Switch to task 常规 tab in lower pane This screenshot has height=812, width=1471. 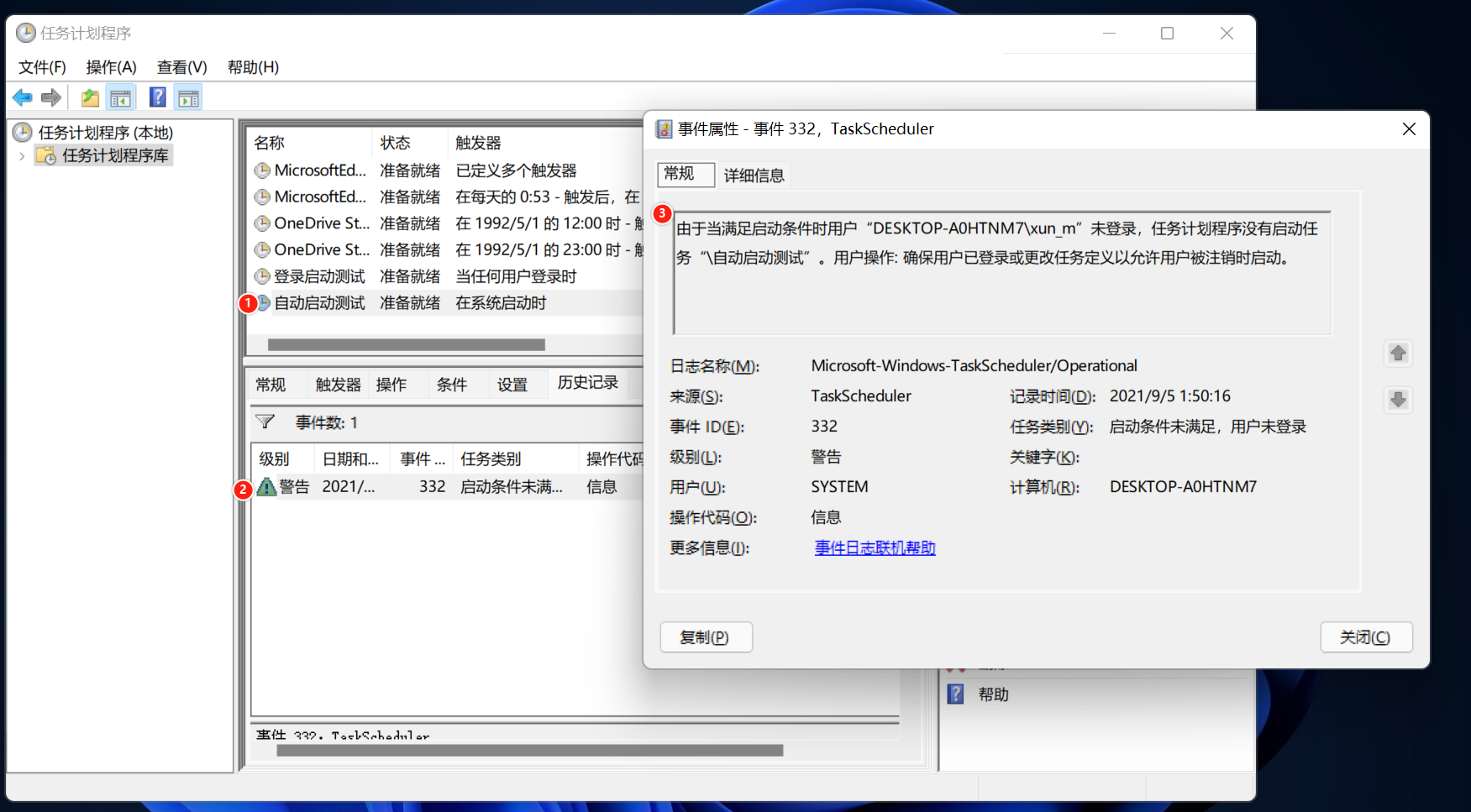coord(271,385)
